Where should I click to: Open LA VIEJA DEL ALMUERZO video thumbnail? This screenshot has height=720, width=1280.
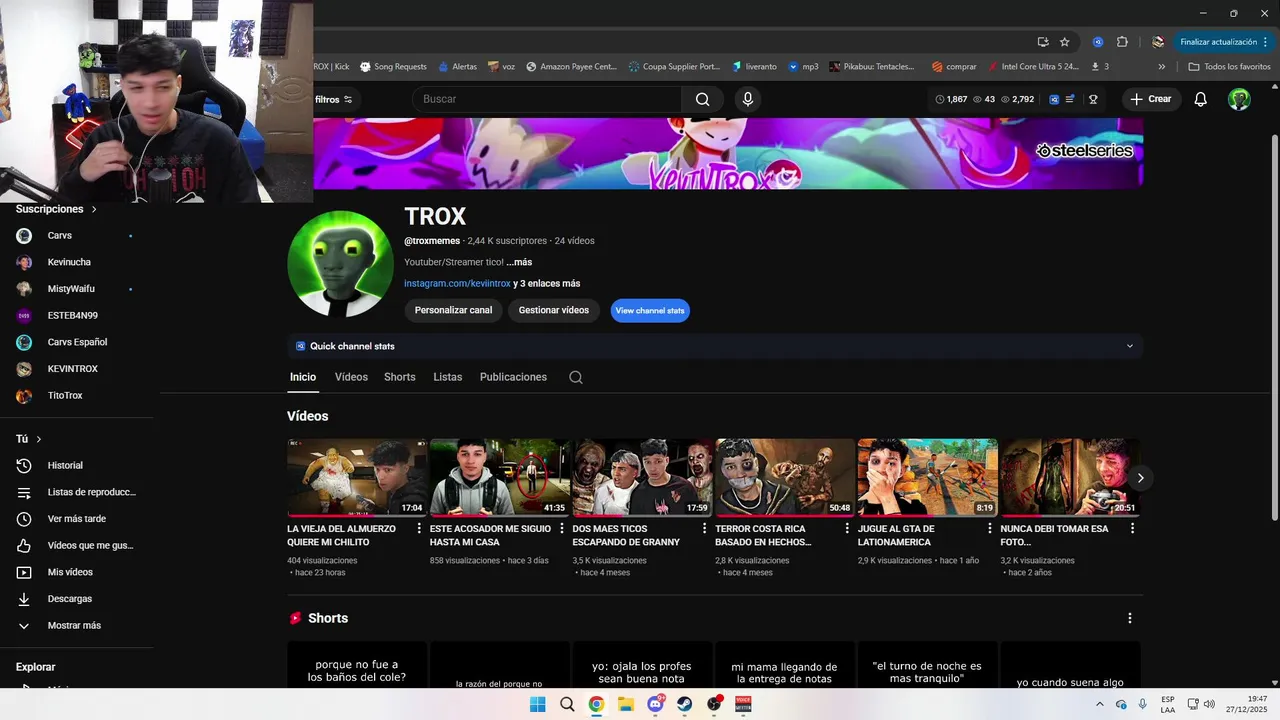click(x=357, y=478)
